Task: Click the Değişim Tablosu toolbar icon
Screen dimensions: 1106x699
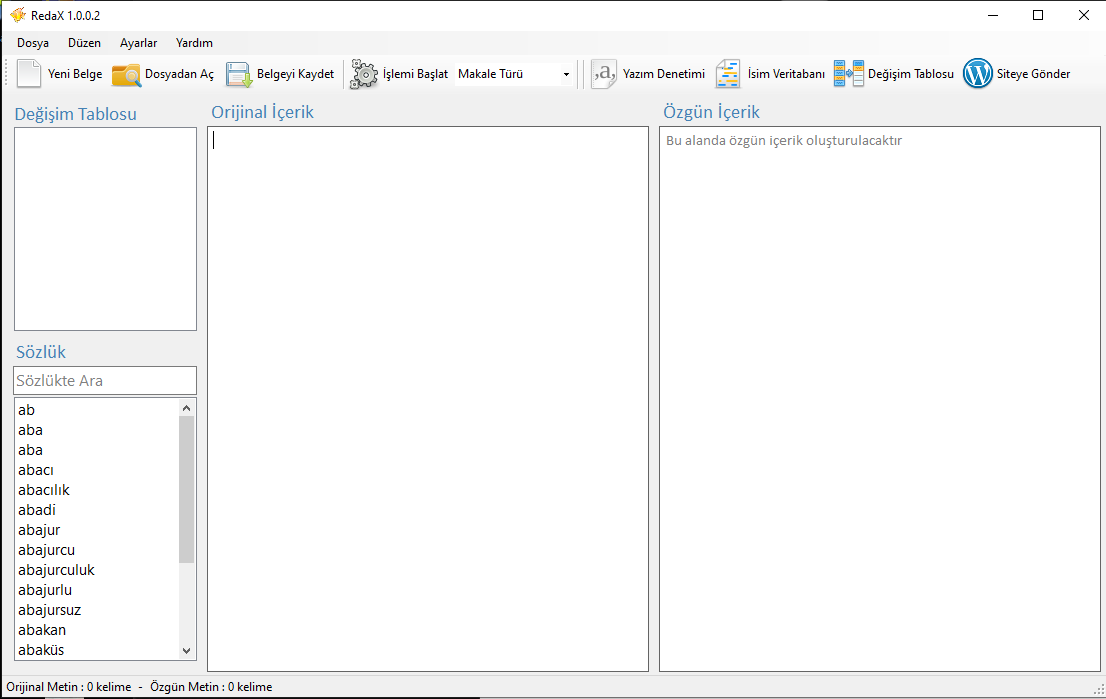Action: click(849, 74)
